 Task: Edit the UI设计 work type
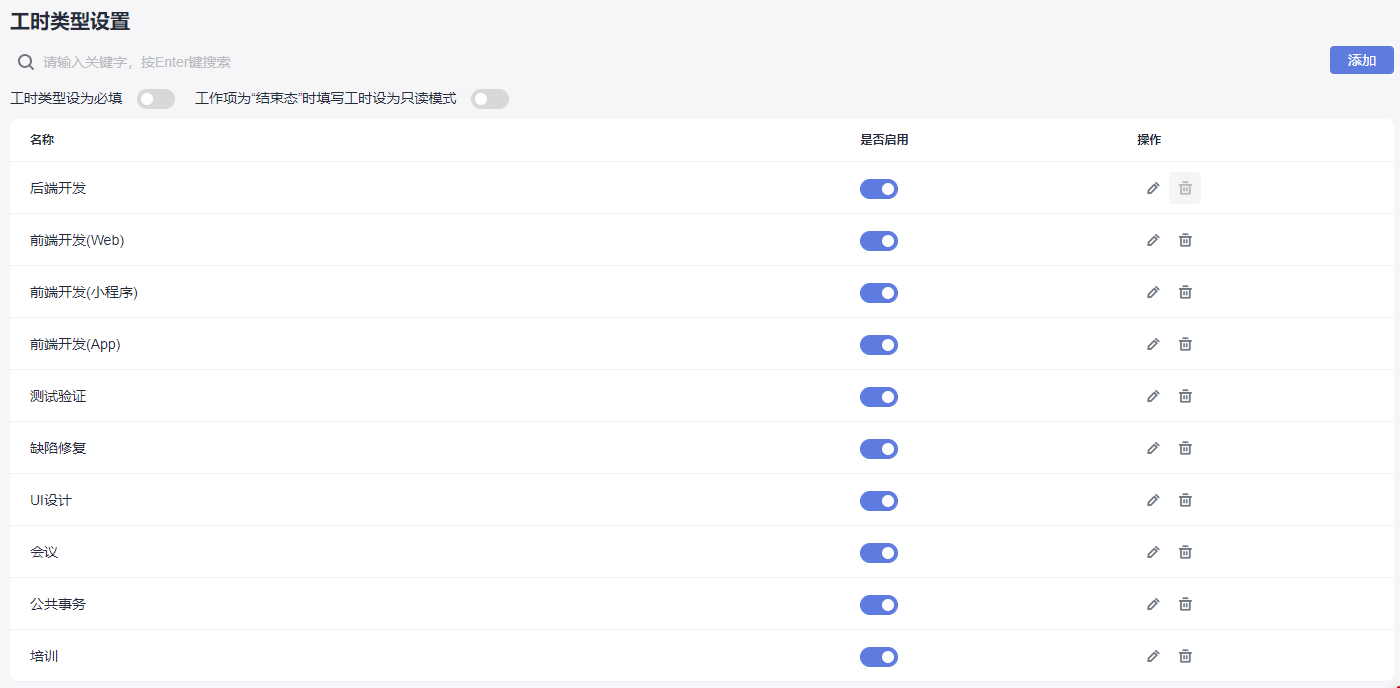(x=1153, y=500)
